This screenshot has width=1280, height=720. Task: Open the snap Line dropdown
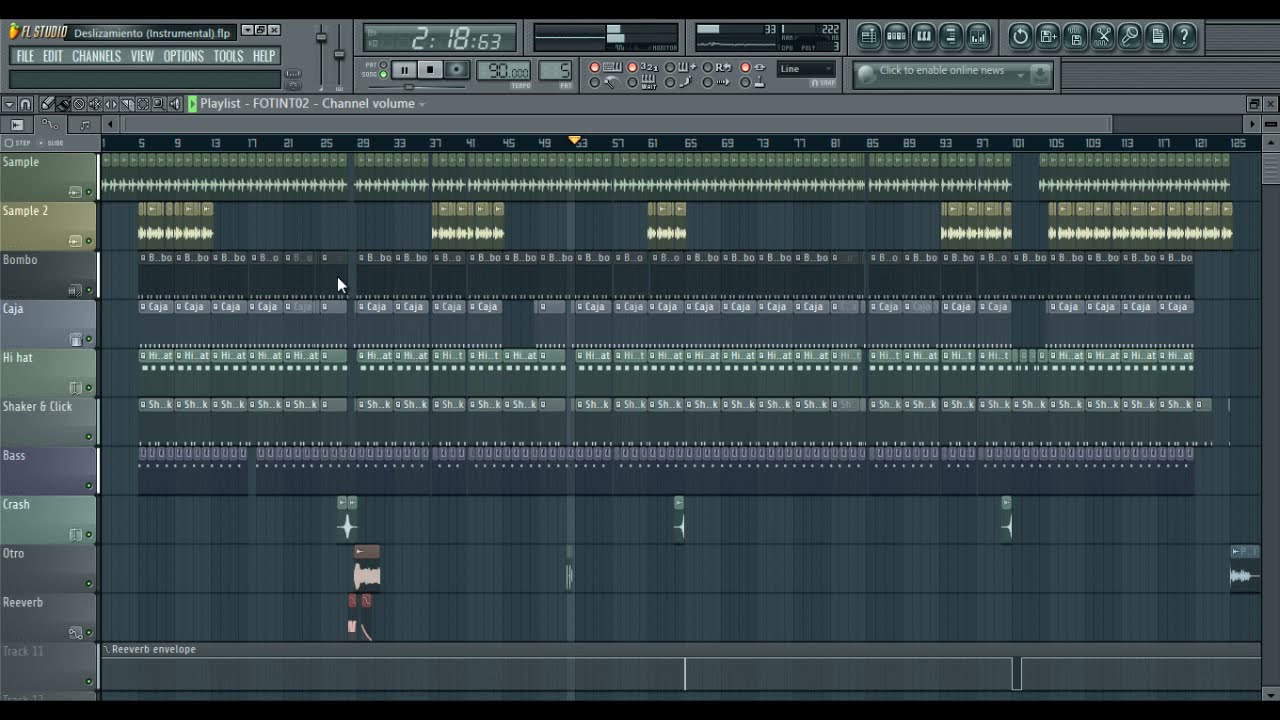pyautogui.click(x=806, y=69)
